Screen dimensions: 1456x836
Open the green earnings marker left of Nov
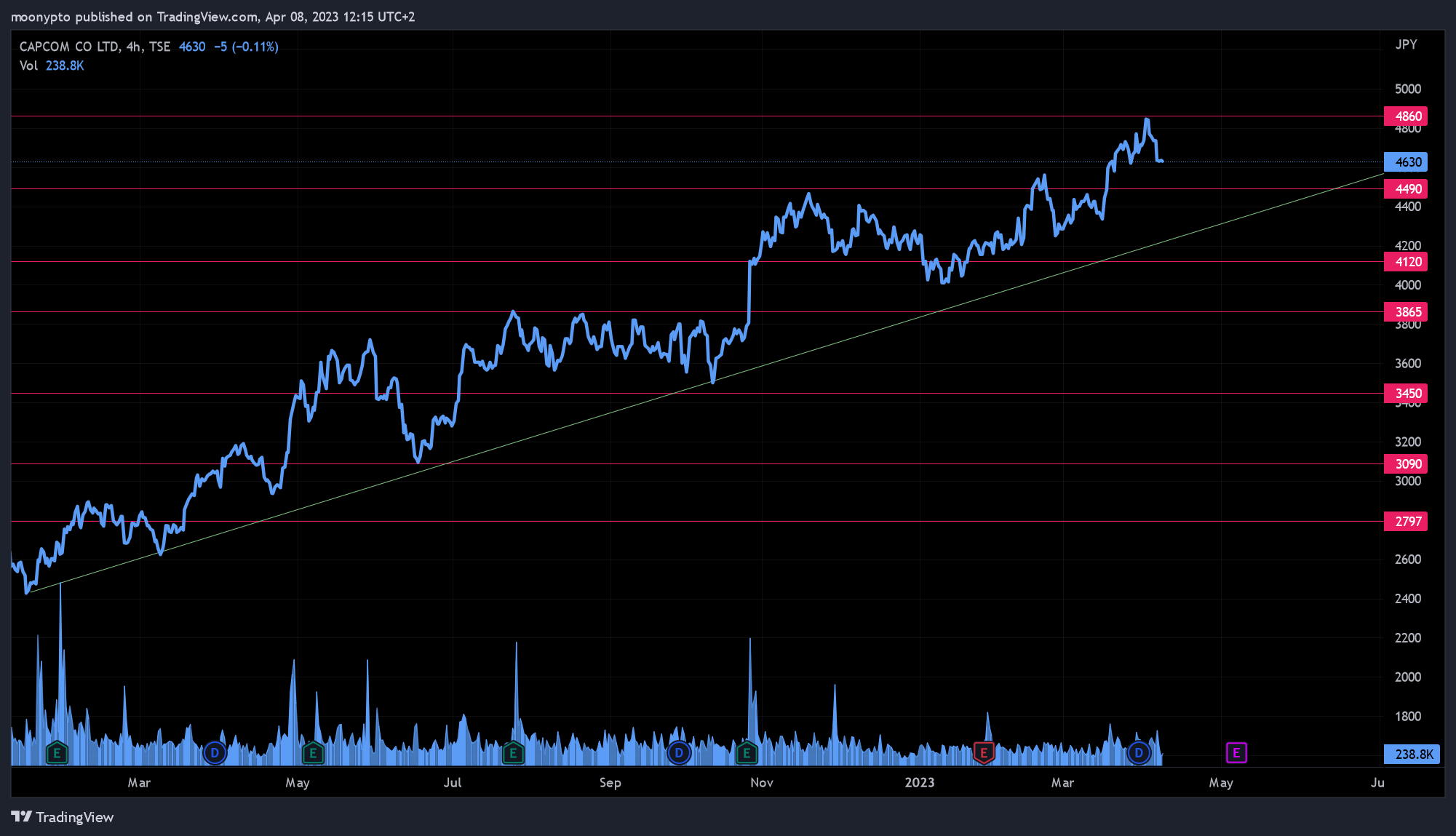point(747,753)
